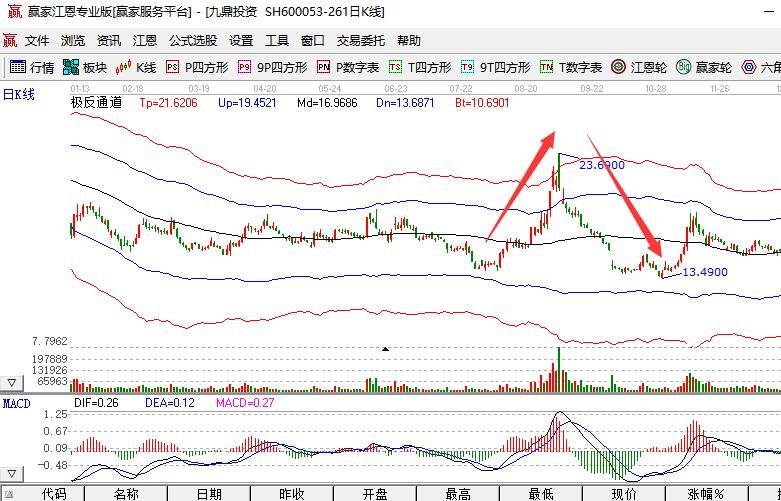Sort by the 日期 column header
The image size is (781, 501).
209,494
